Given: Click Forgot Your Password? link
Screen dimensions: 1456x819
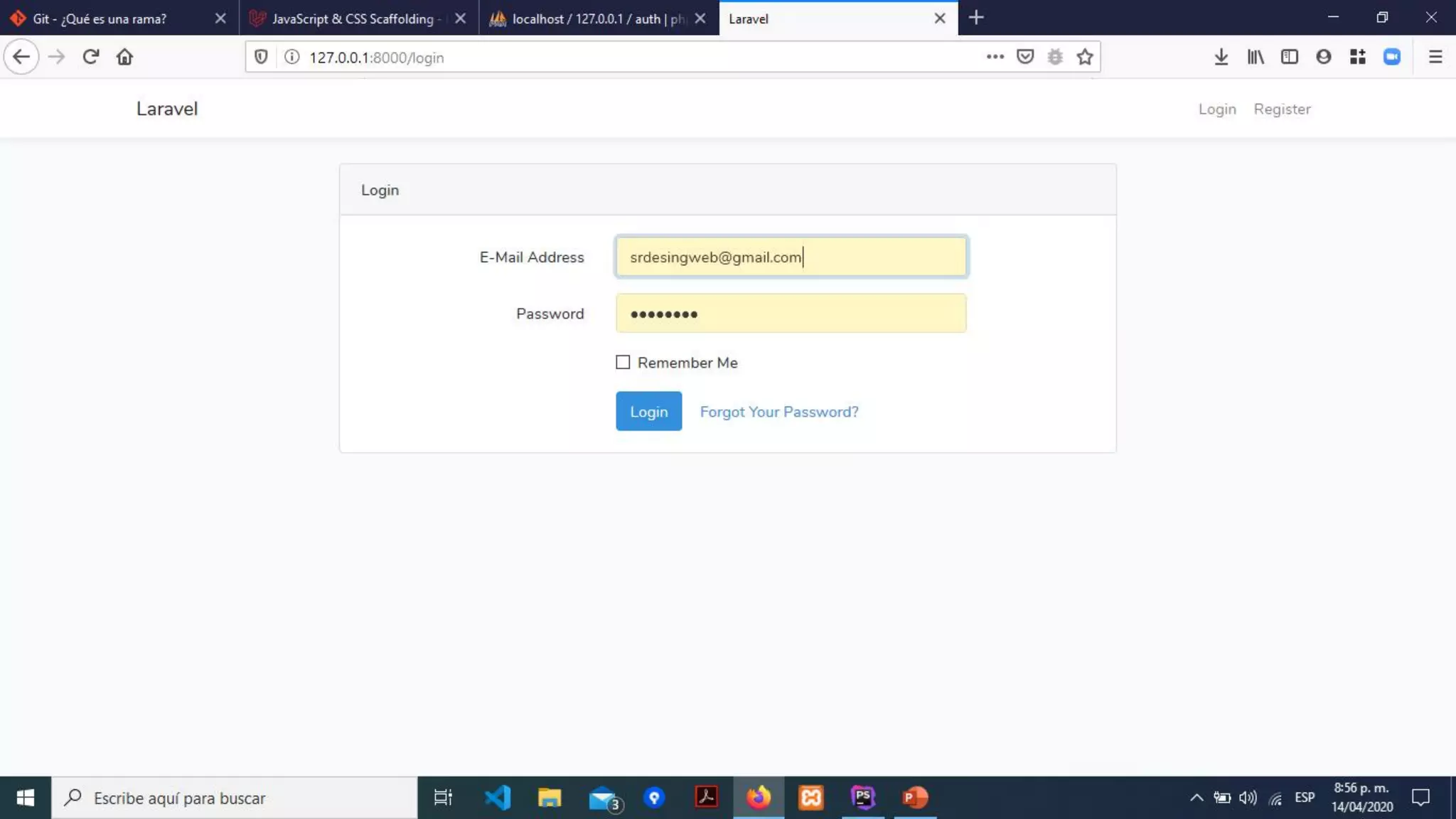Looking at the screenshot, I should [778, 412].
